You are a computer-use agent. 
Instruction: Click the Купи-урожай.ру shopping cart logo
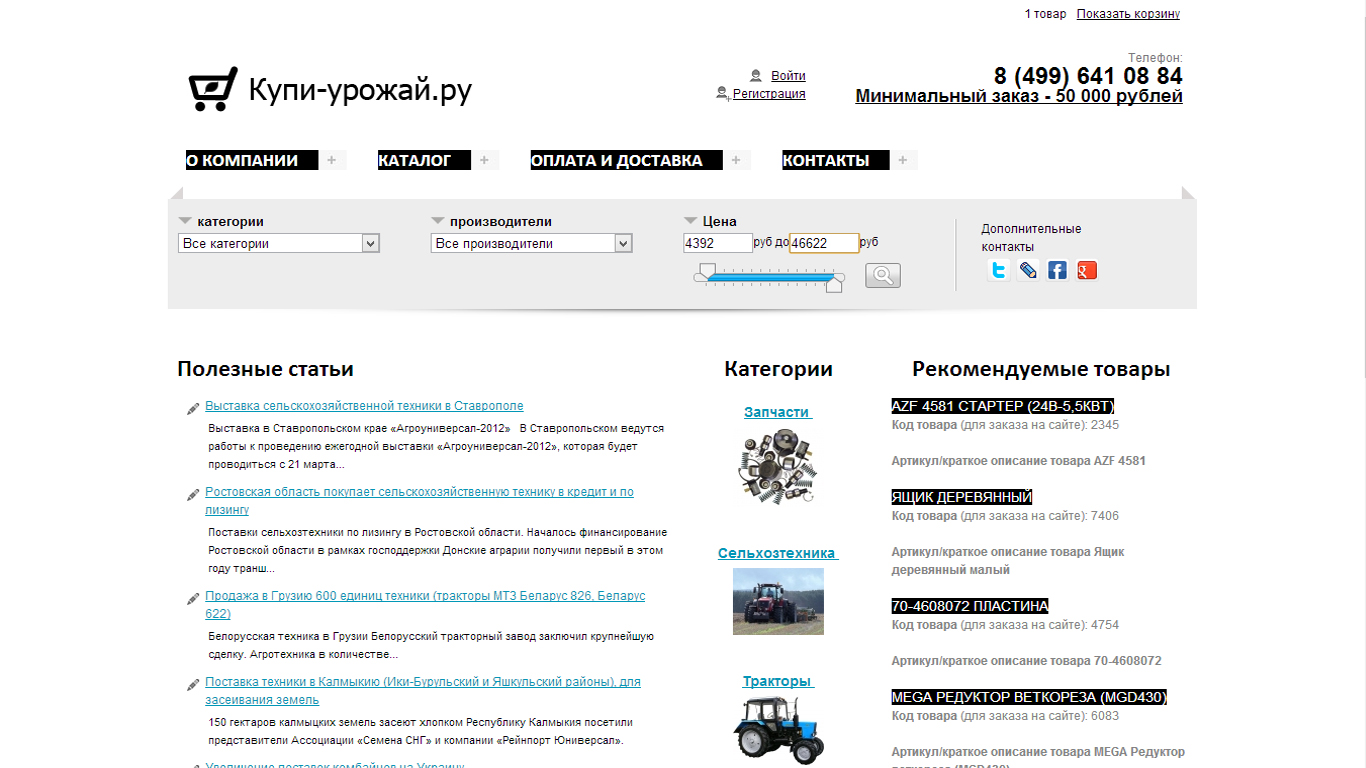coord(330,90)
